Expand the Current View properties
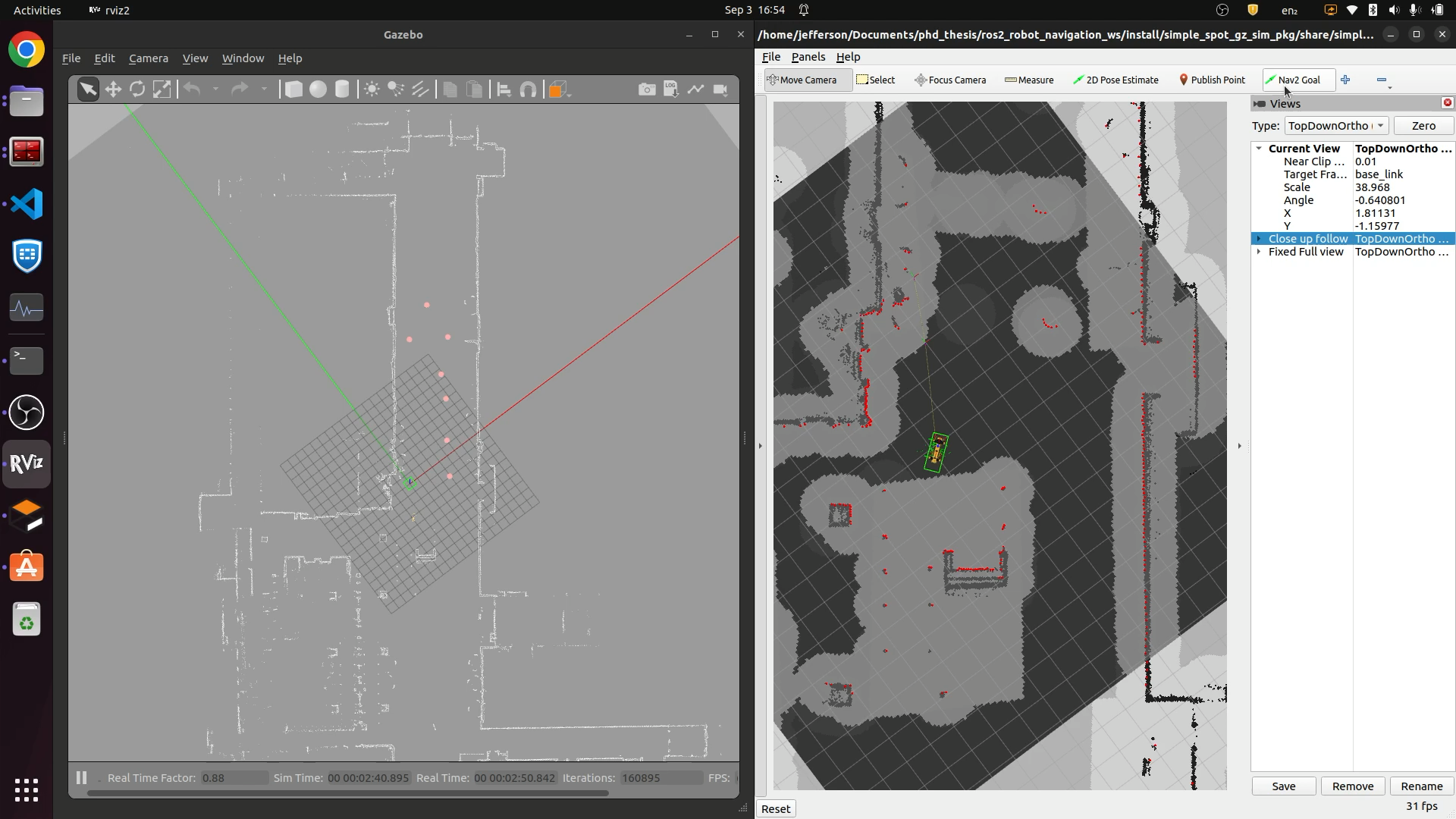The width and height of the screenshot is (1456, 819). pyautogui.click(x=1258, y=148)
